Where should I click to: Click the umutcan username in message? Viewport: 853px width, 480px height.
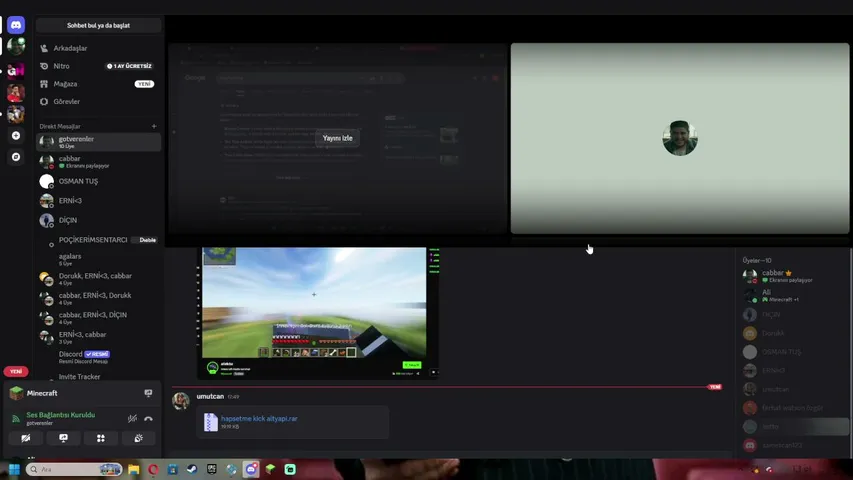pyautogui.click(x=210, y=396)
